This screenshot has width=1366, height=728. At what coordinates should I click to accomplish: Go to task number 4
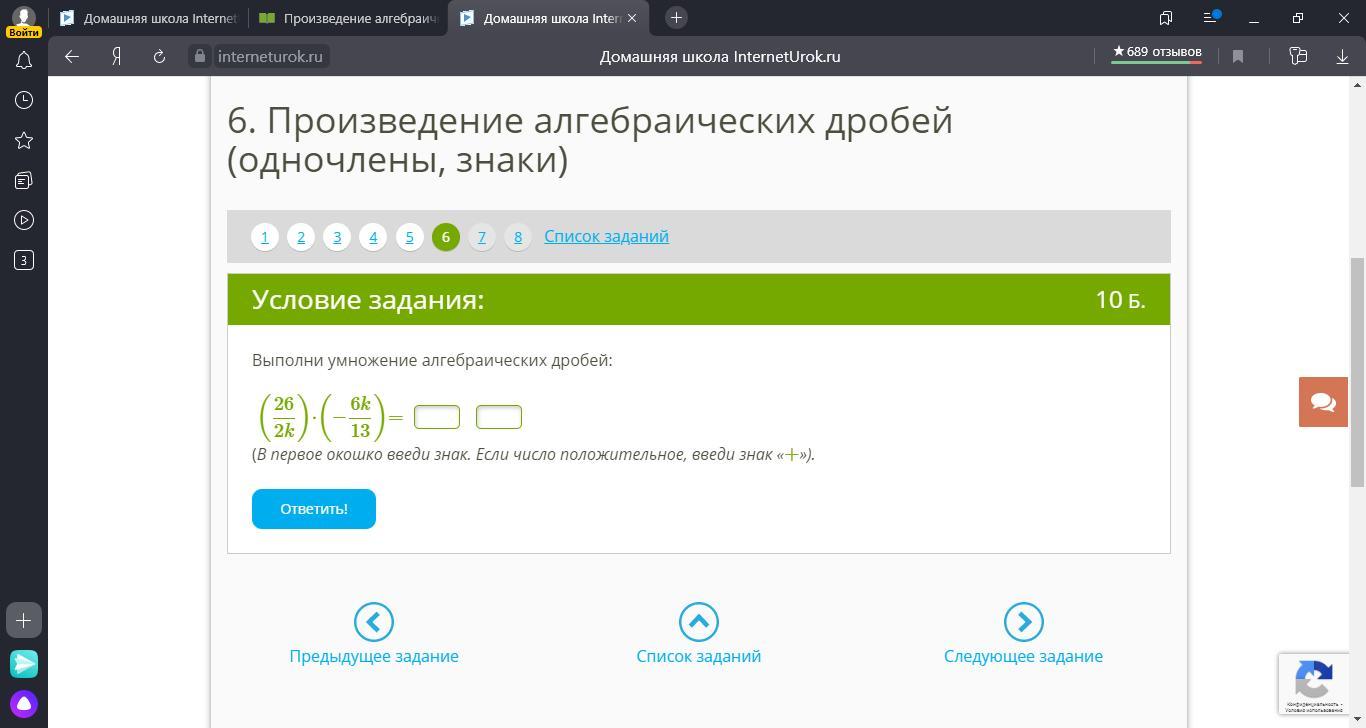(x=373, y=237)
